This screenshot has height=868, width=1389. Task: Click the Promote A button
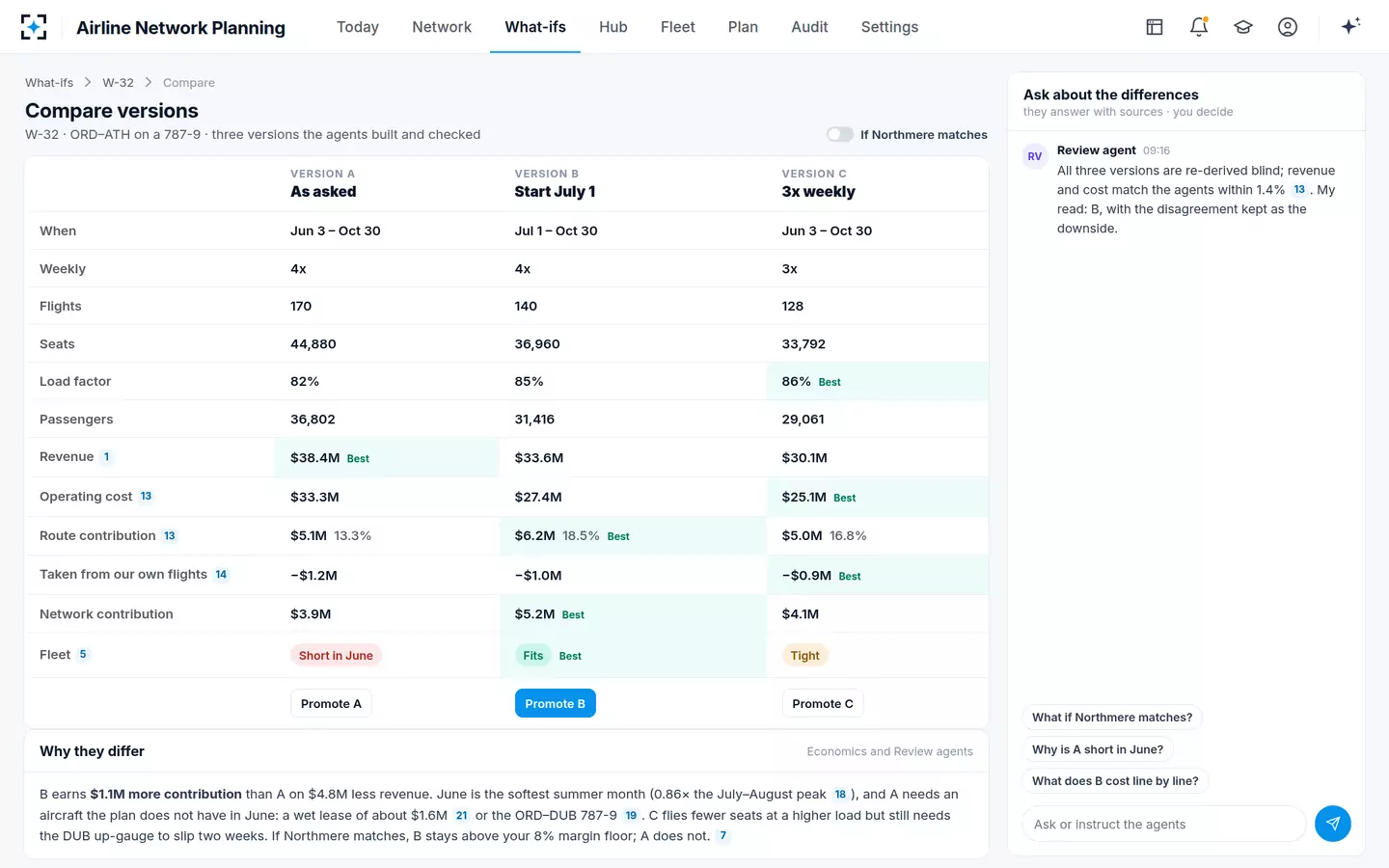click(x=331, y=703)
